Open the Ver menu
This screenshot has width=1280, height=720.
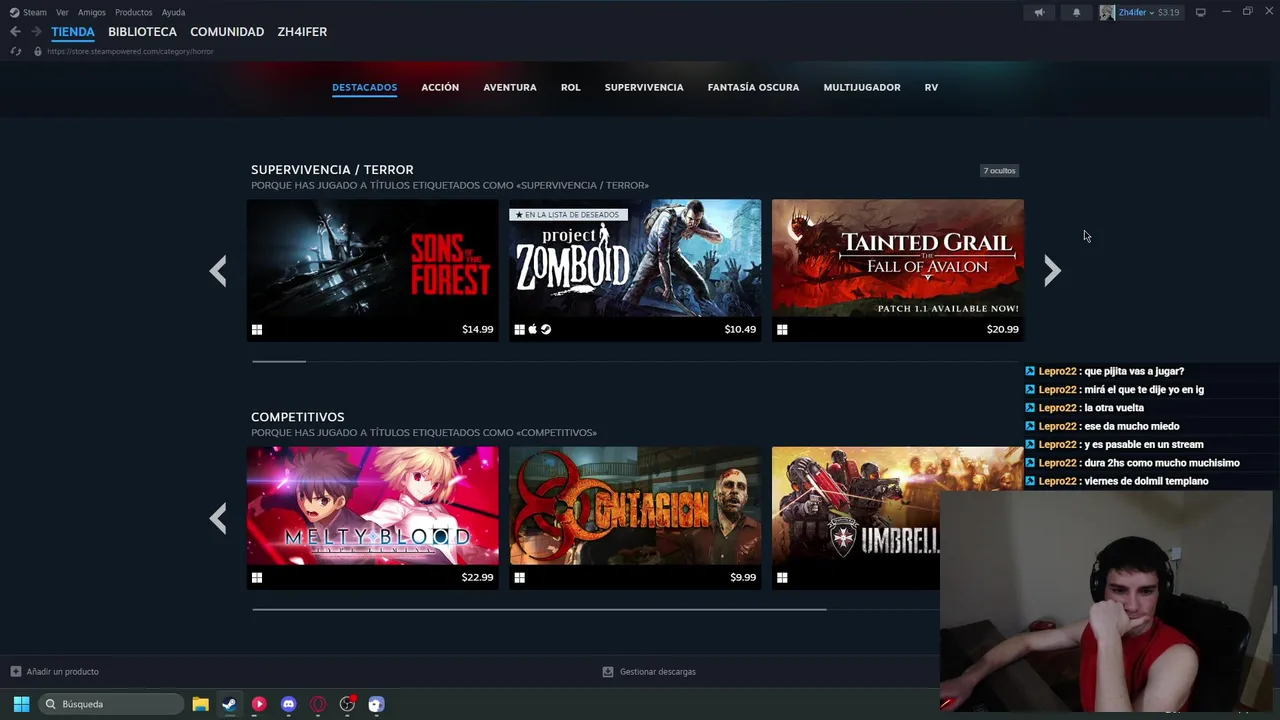tap(62, 12)
